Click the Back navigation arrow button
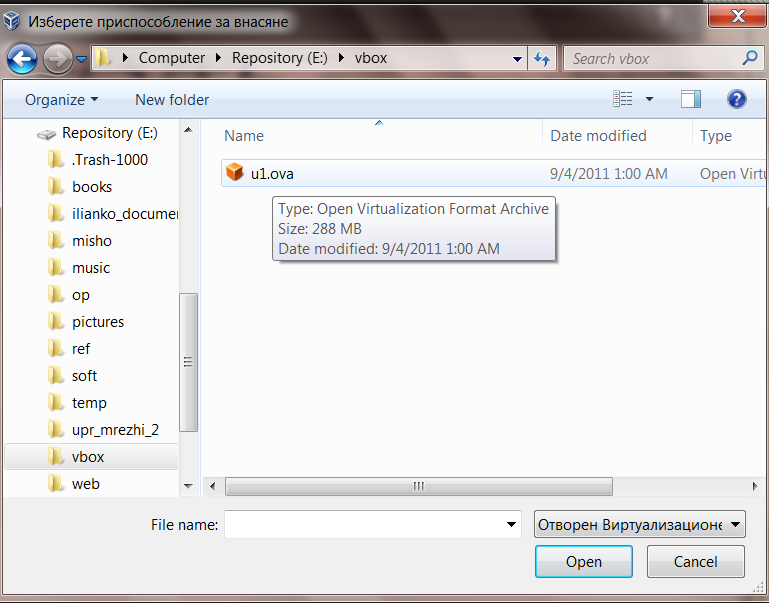 click(22, 58)
